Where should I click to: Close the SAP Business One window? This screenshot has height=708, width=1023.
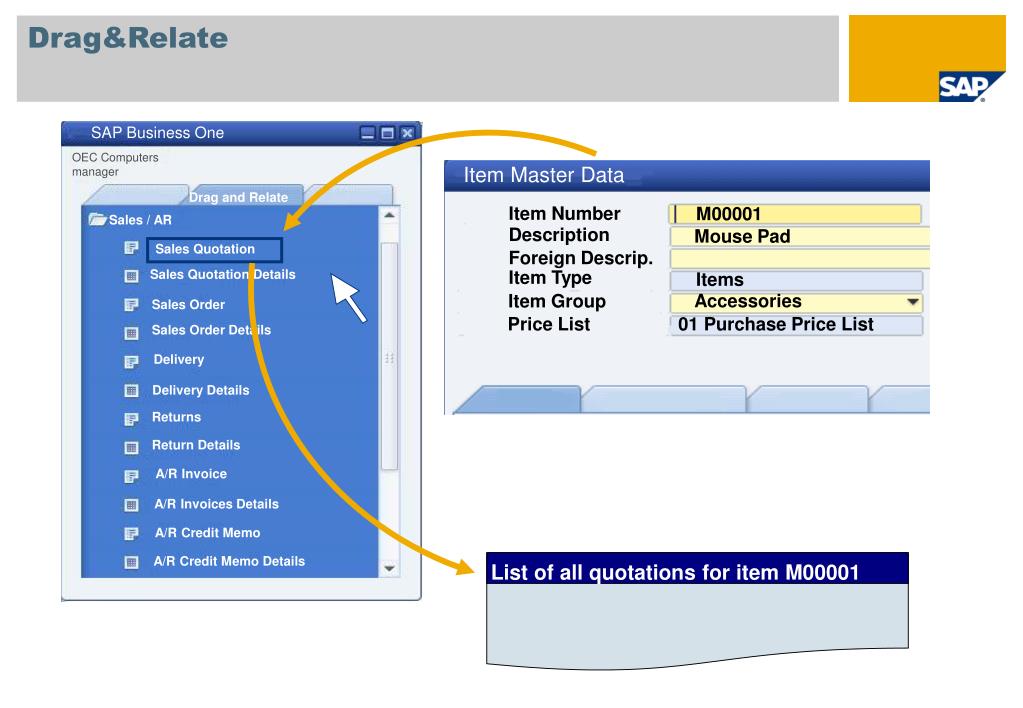tap(407, 133)
